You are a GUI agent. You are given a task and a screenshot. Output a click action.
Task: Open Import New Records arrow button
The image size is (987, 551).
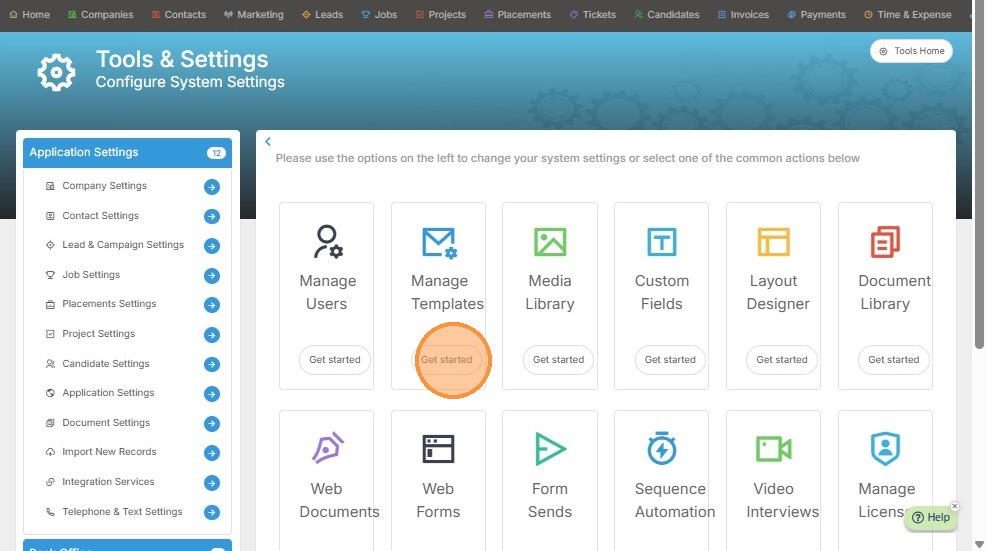[x=212, y=453]
